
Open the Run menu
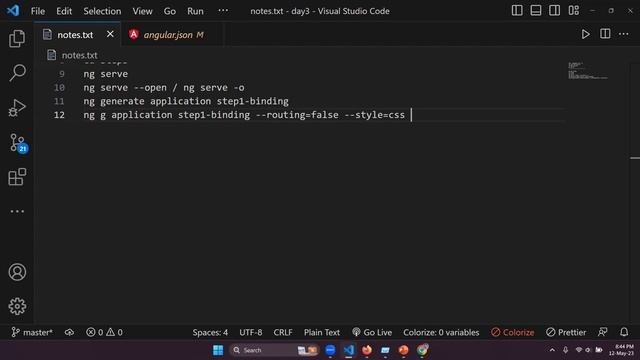[x=195, y=11]
